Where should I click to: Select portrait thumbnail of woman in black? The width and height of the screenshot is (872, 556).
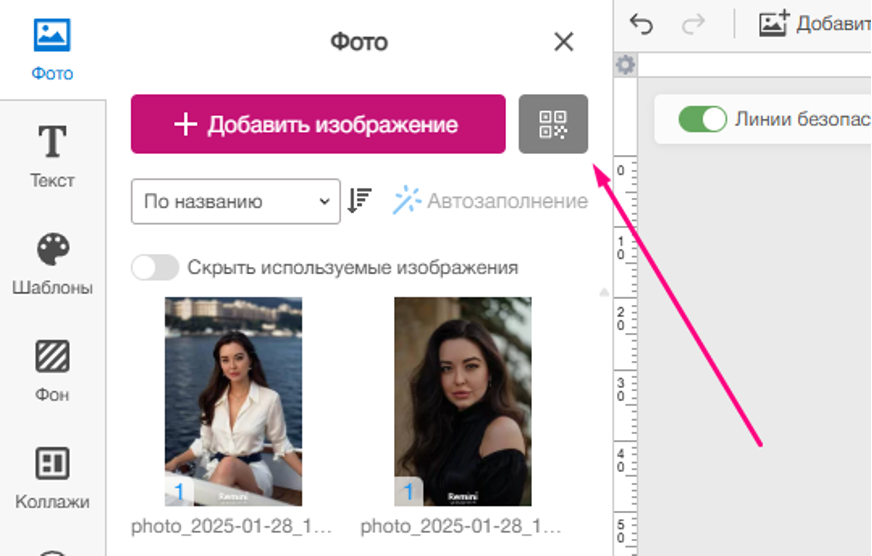tap(463, 401)
